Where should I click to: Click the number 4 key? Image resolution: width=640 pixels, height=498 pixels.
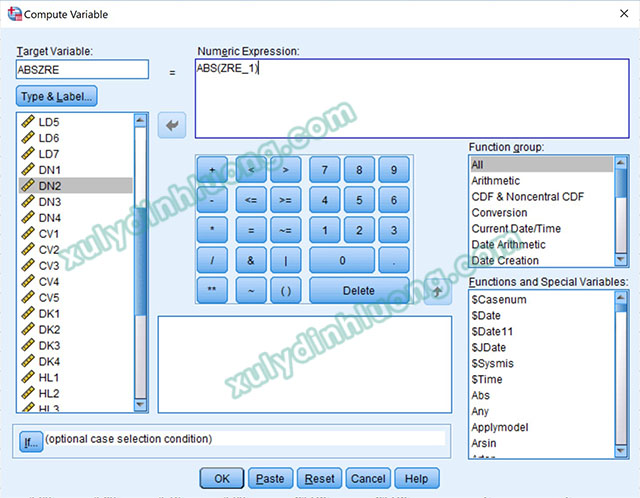pyautogui.click(x=324, y=200)
